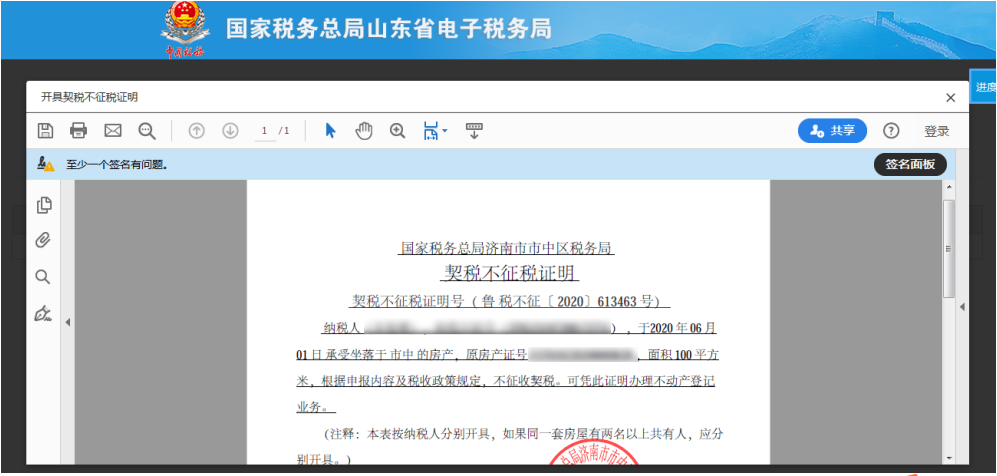Image resolution: width=997 pixels, height=476 pixels.
Task: Click the vertical scrollbar thumb of the document
Action: coord(949,248)
